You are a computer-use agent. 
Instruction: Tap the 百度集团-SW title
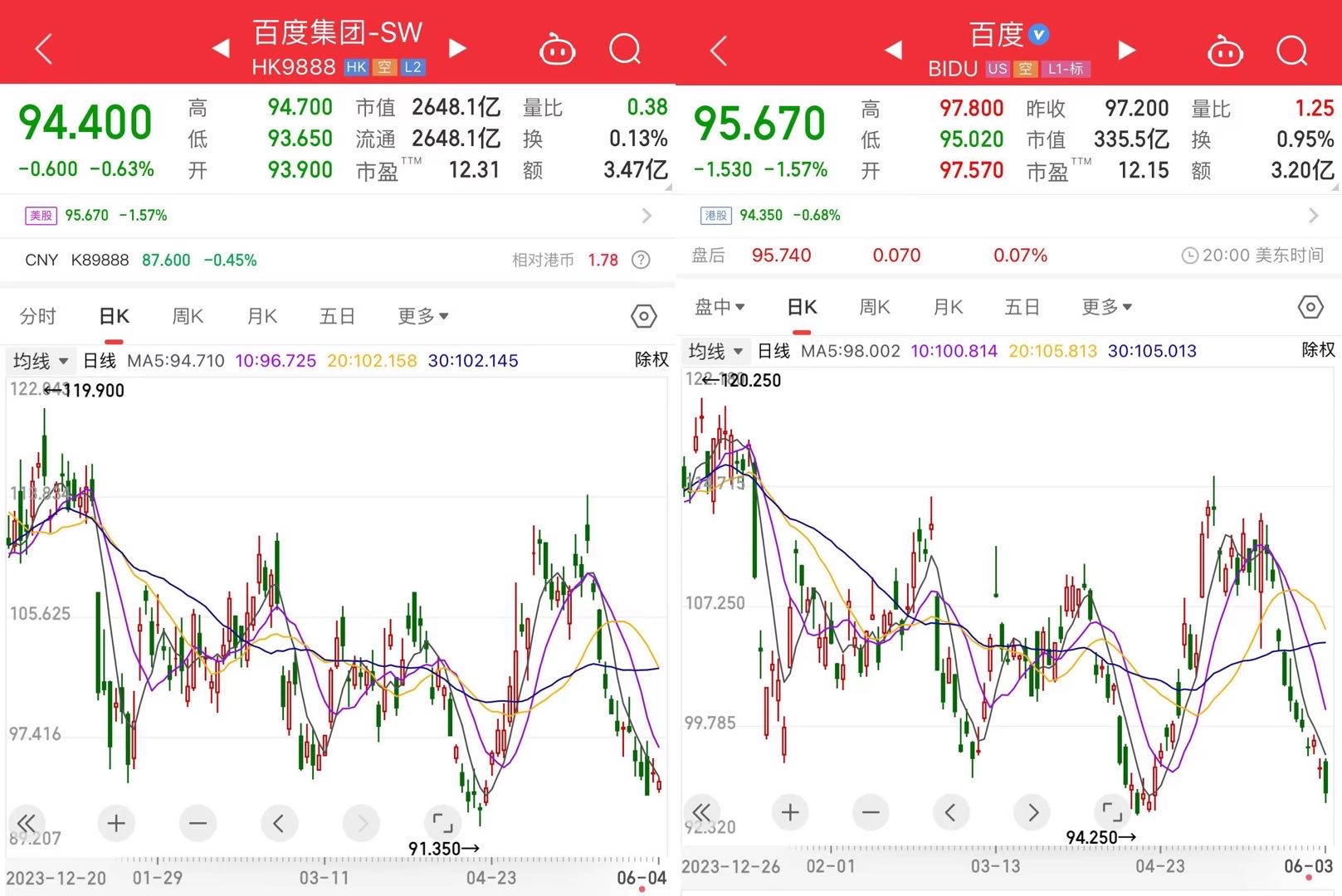pos(338,32)
